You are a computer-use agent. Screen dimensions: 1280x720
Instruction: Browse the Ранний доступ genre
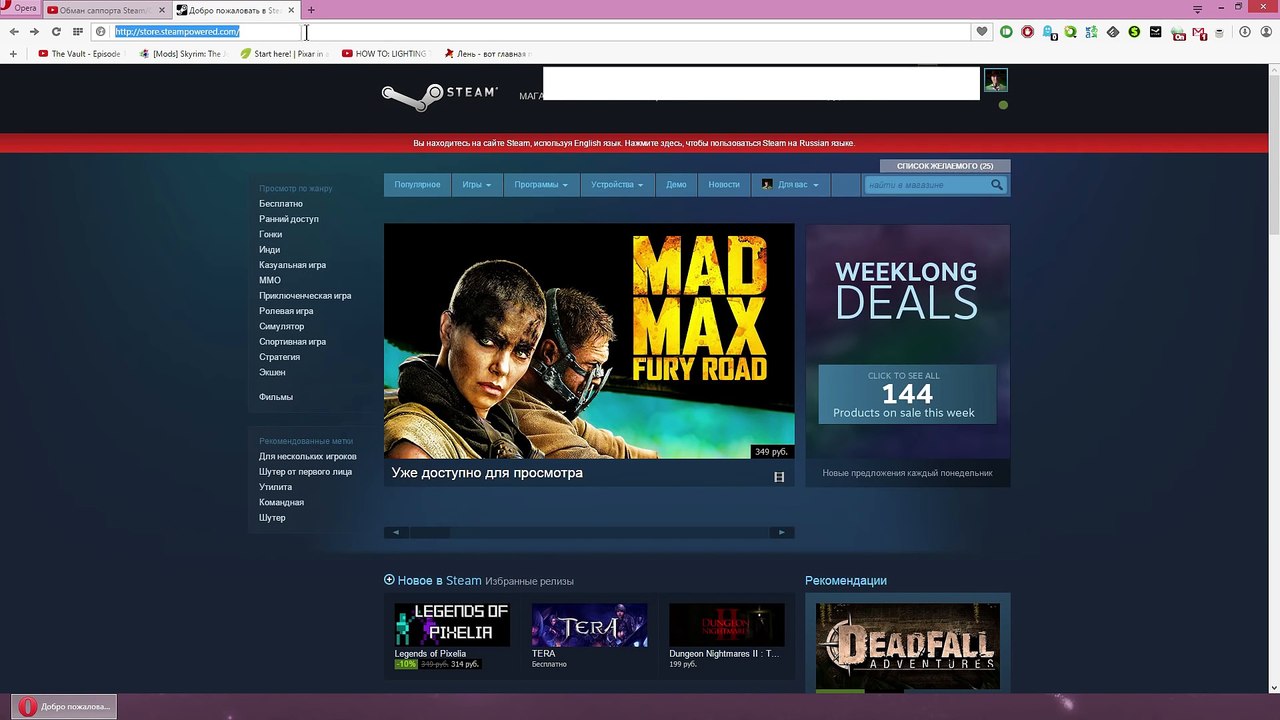tap(289, 219)
